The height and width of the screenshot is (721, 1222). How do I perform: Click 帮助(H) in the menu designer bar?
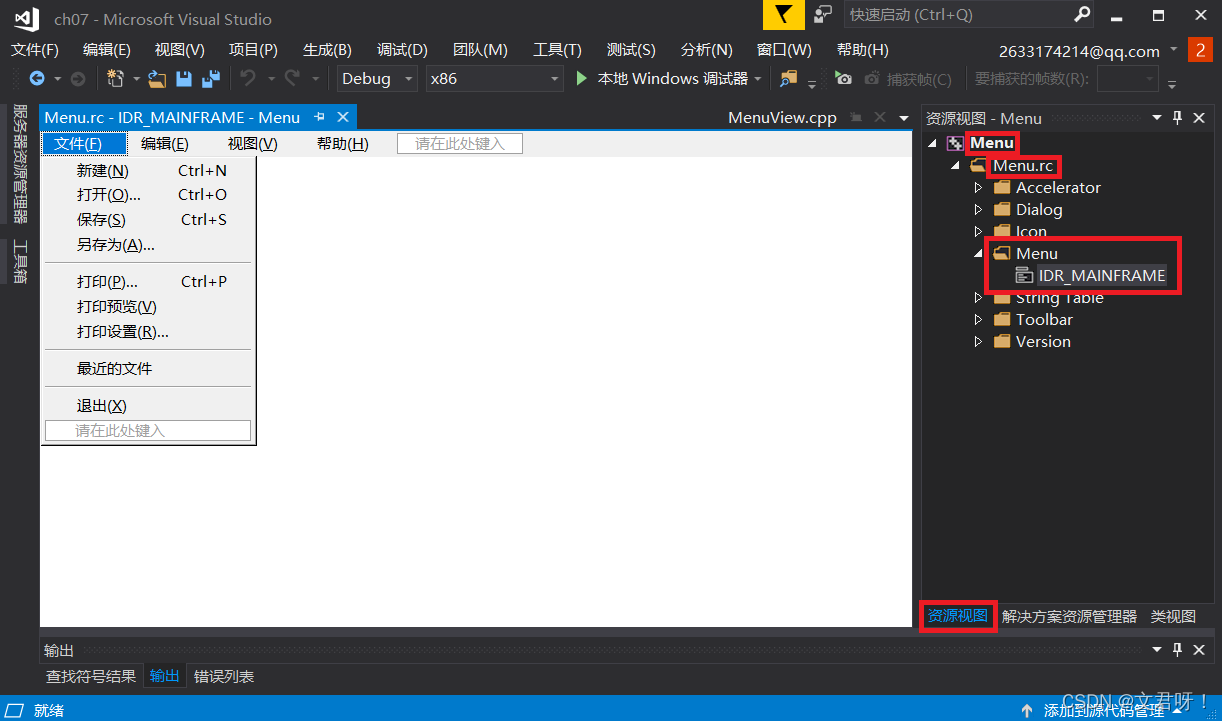(x=342, y=144)
